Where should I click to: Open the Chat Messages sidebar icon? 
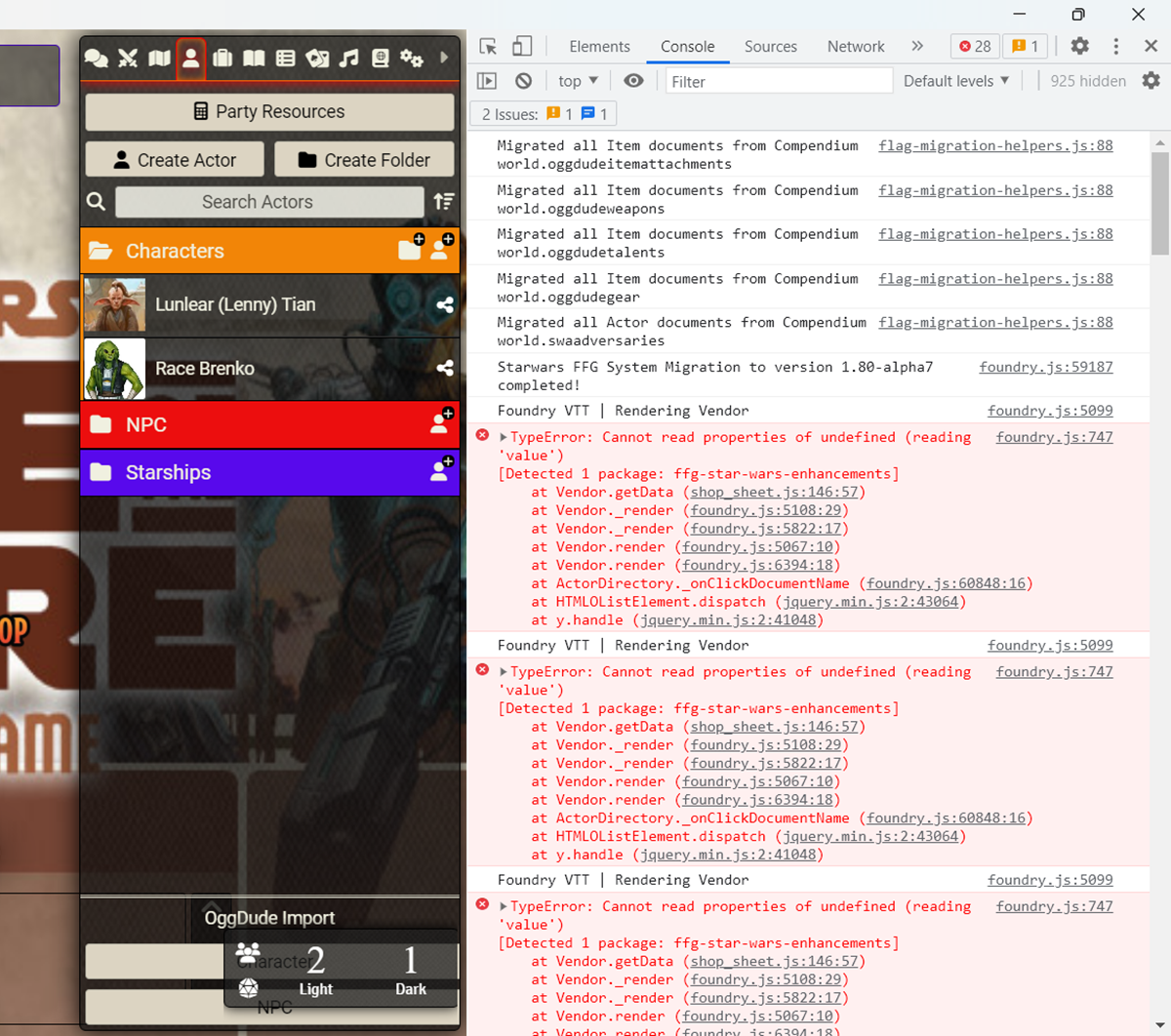pos(97,59)
